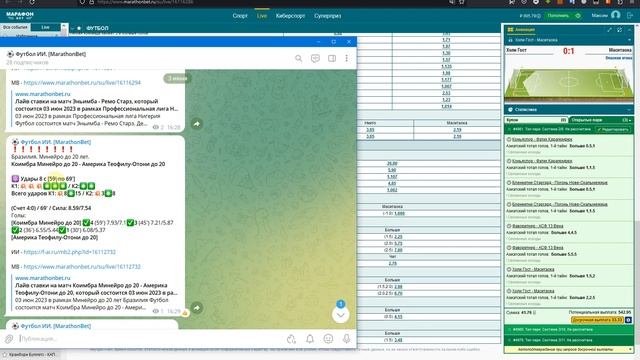
Task: Click the Редактировать bet button
Action: (x=612, y=129)
